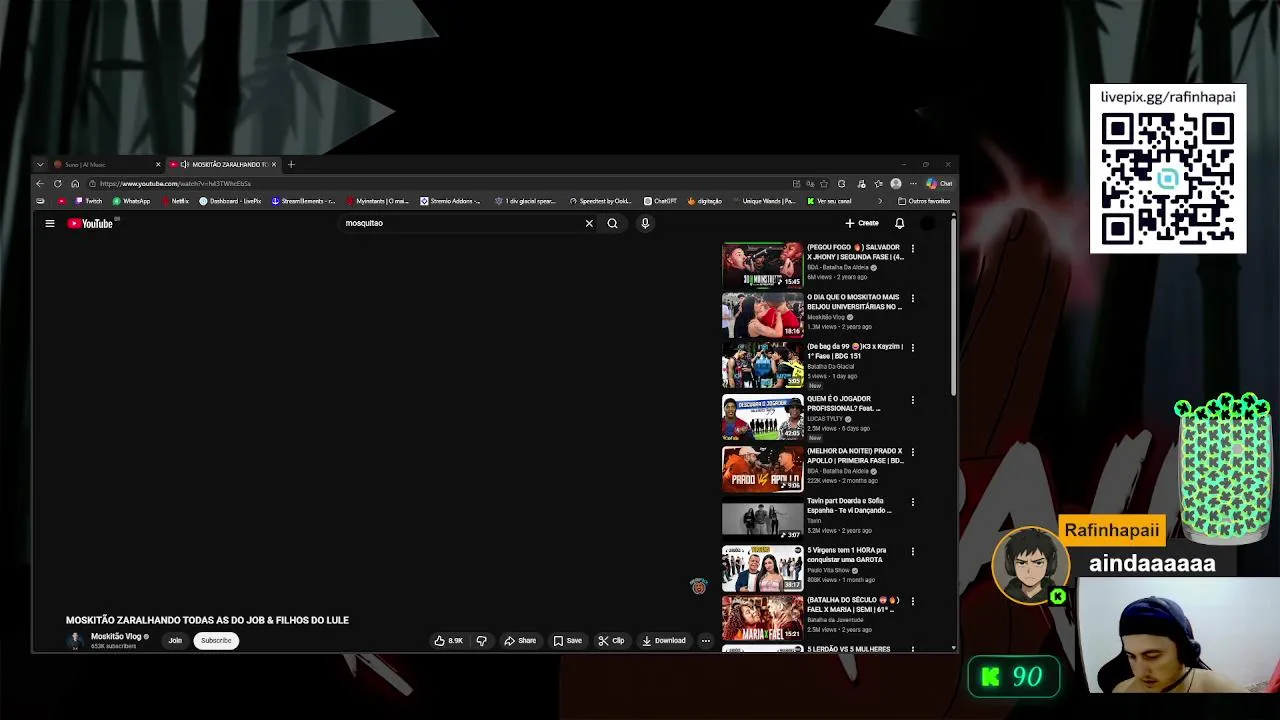Screen dimensions: 1280x720
Task: Mute the YouTube tab via speaker icon
Action: [185, 165]
